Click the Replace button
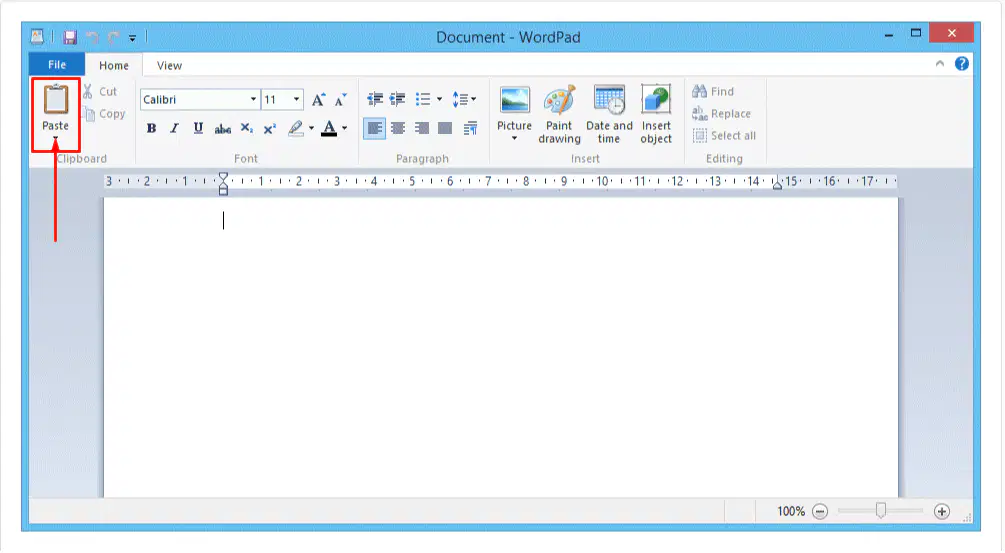 [x=721, y=113]
